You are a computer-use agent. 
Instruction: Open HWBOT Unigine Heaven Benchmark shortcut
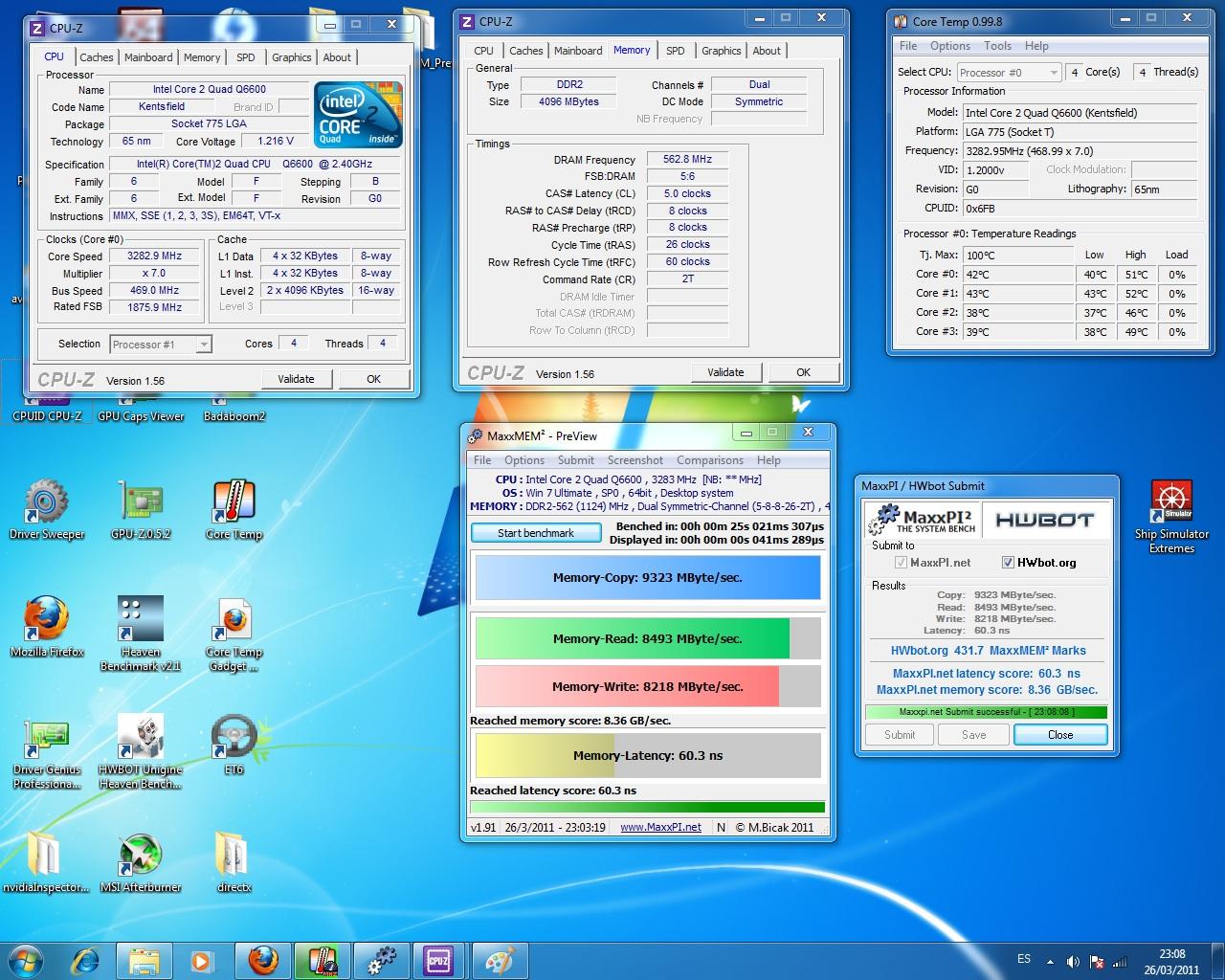tap(141, 751)
